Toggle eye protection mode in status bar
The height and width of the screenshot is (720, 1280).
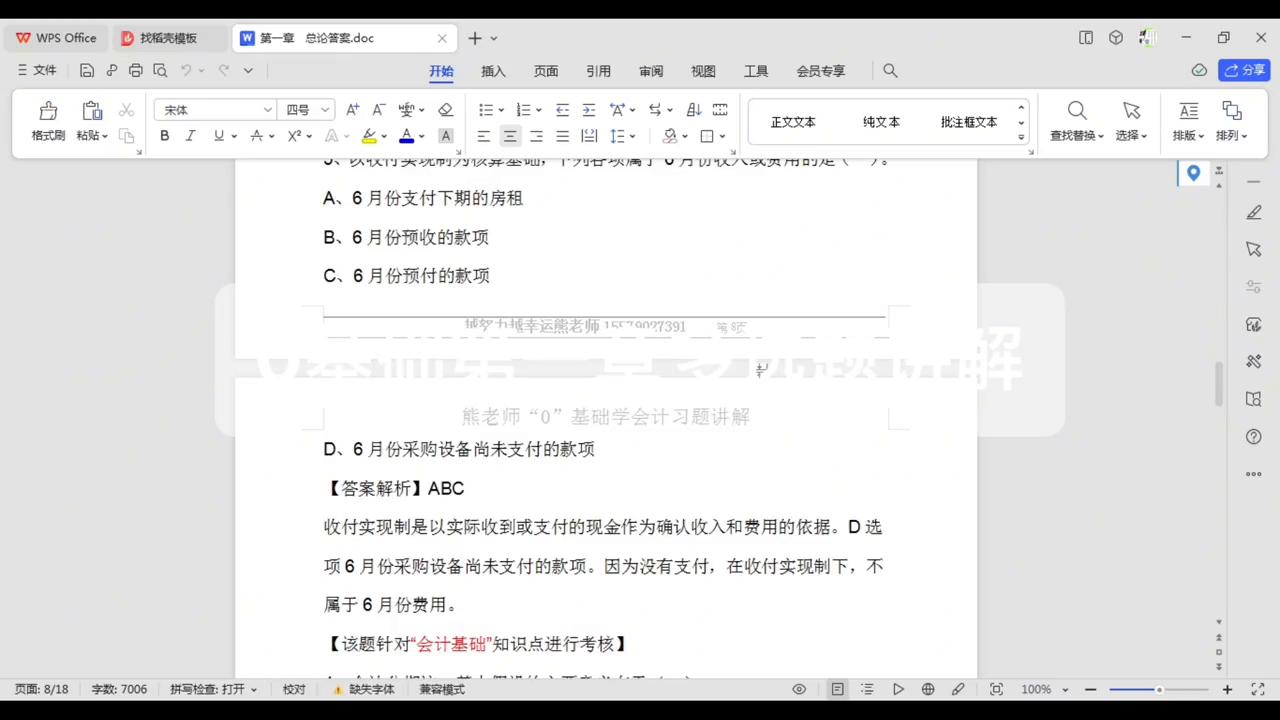pyautogui.click(x=799, y=689)
